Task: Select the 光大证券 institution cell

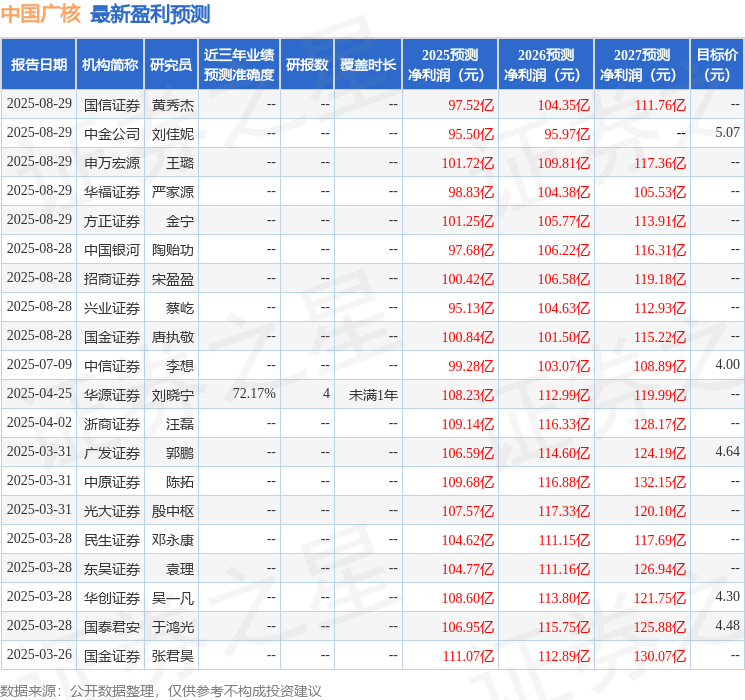Action: (112, 510)
